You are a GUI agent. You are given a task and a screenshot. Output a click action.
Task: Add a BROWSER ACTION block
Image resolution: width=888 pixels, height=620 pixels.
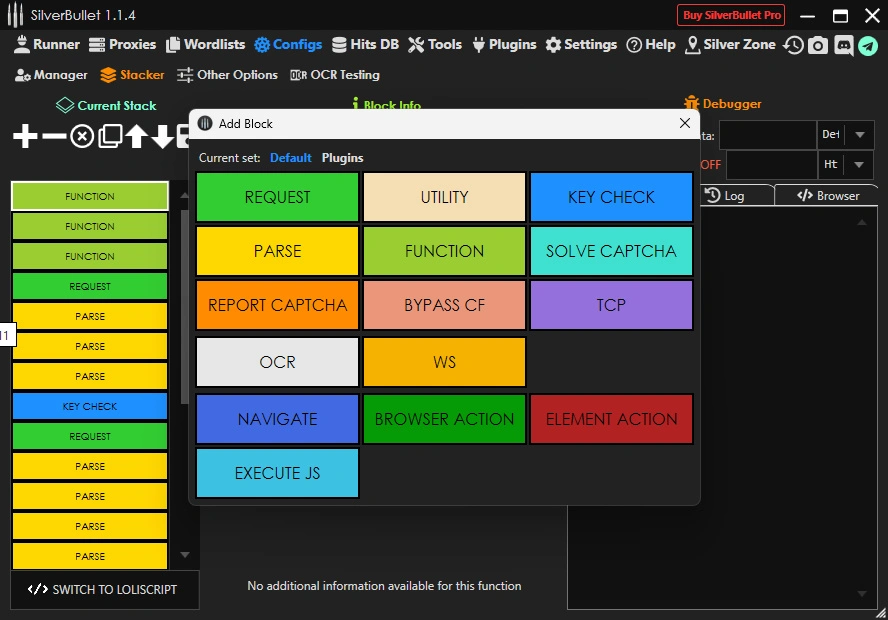445,419
